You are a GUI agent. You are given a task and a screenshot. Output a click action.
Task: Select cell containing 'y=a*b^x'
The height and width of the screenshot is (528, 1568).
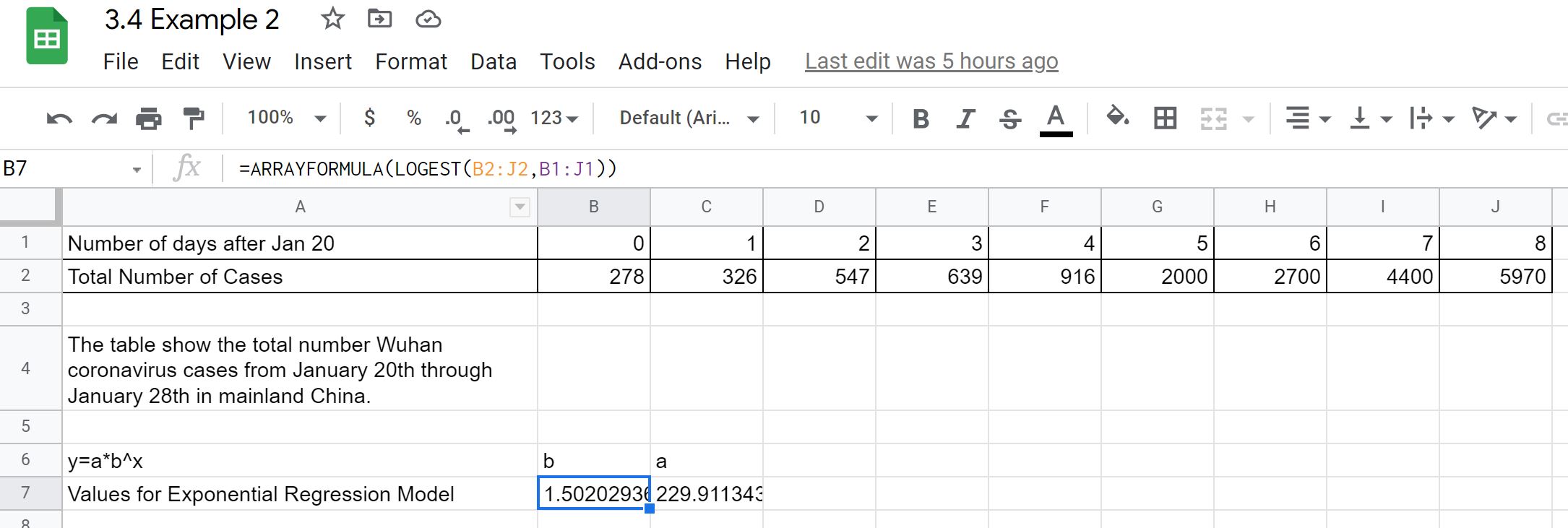(x=300, y=461)
